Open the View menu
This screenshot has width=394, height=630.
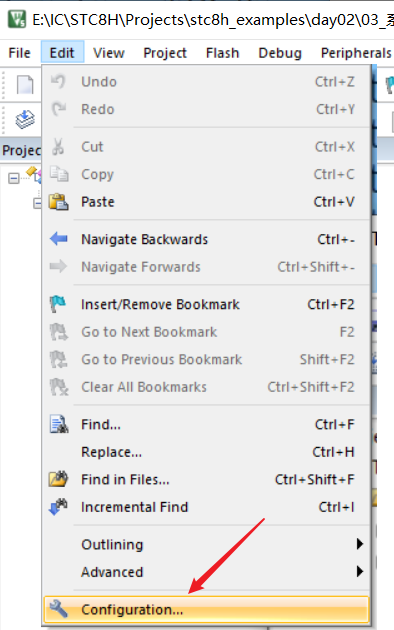pos(109,53)
